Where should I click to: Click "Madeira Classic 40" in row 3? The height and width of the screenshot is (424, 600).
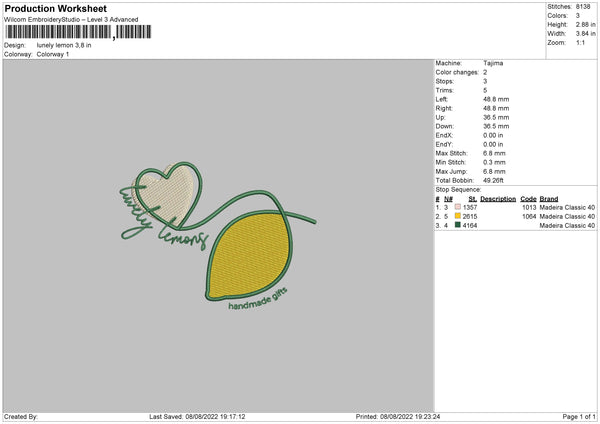point(567,226)
